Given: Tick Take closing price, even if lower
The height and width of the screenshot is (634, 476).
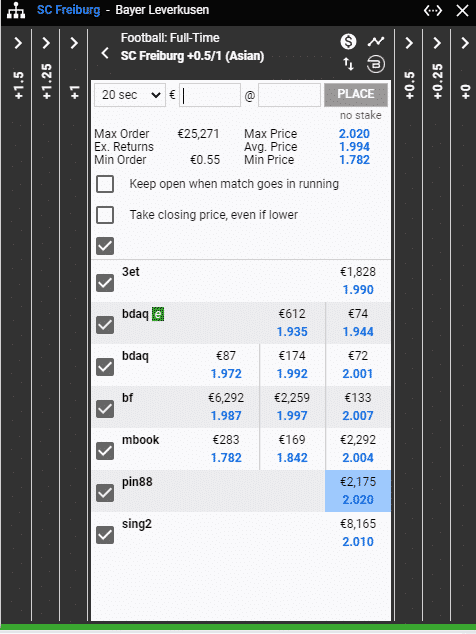Looking at the screenshot, I should [105, 215].
